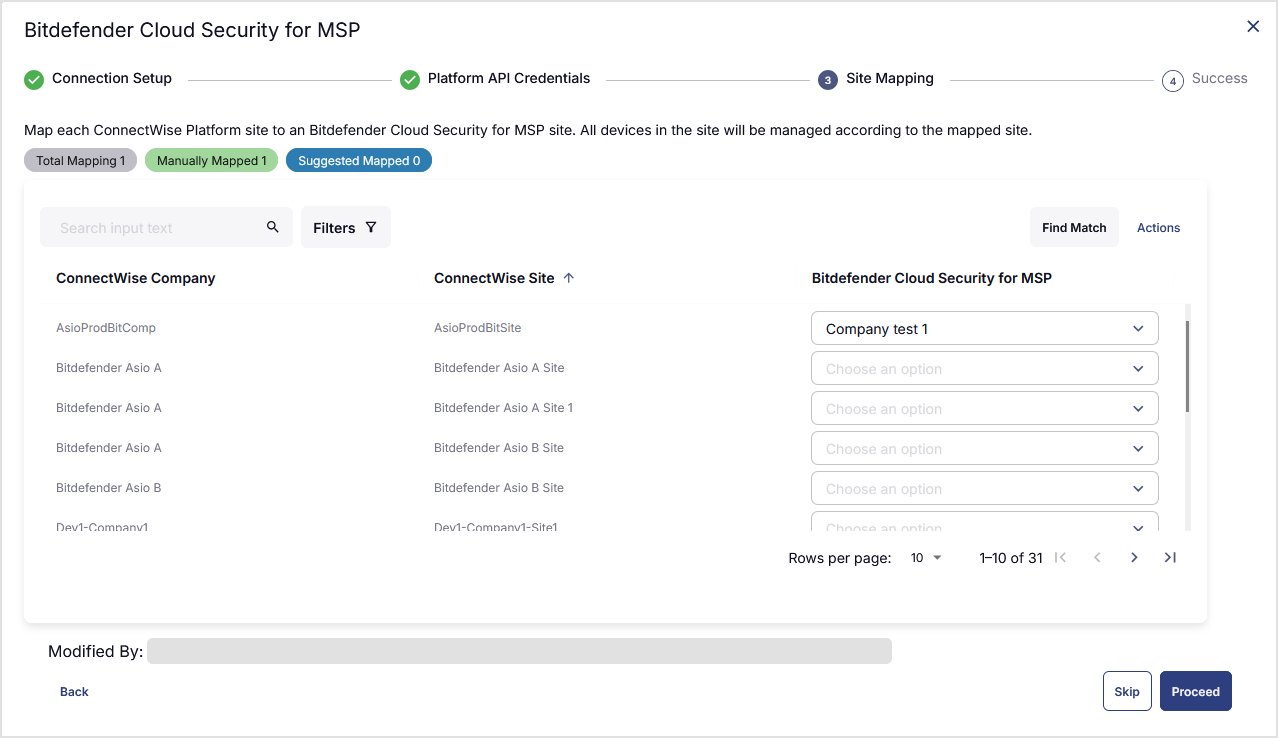Open dropdown for Asio A company's Asio B Site
This screenshot has height=738, width=1278.
coord(985,448)
